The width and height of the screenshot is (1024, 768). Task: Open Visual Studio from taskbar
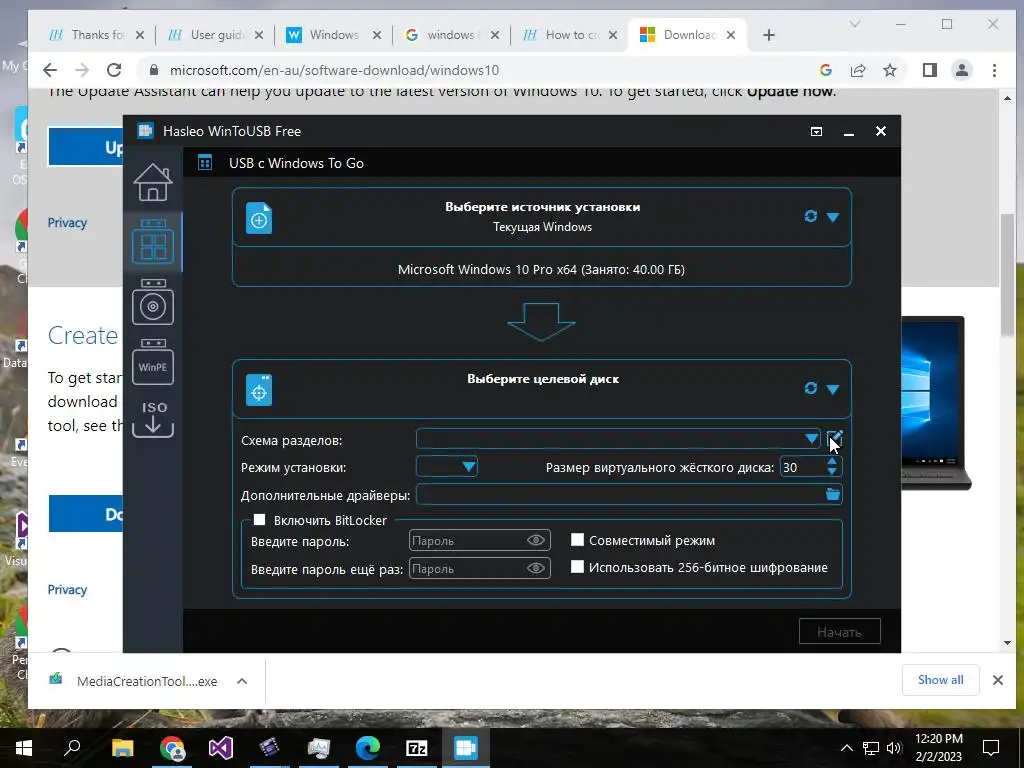click(x=221, y=748)
